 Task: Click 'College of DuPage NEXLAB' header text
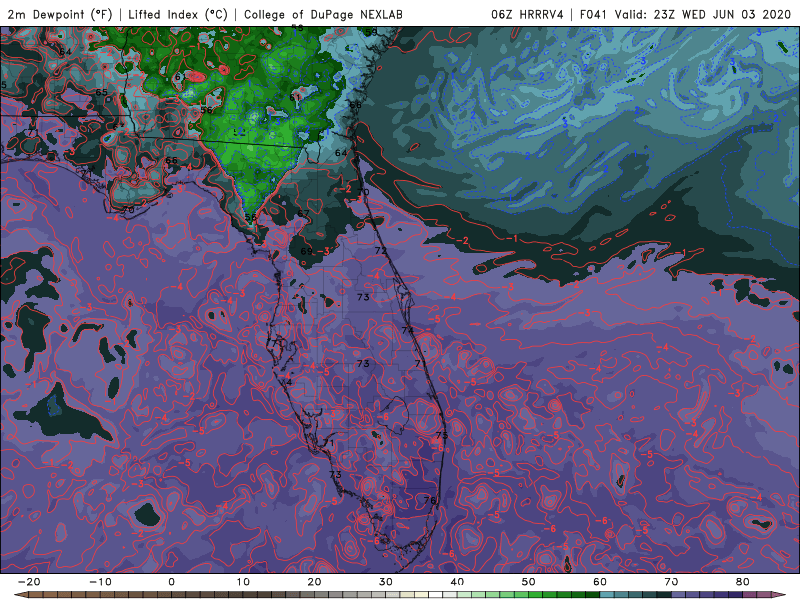click(323, 15)
